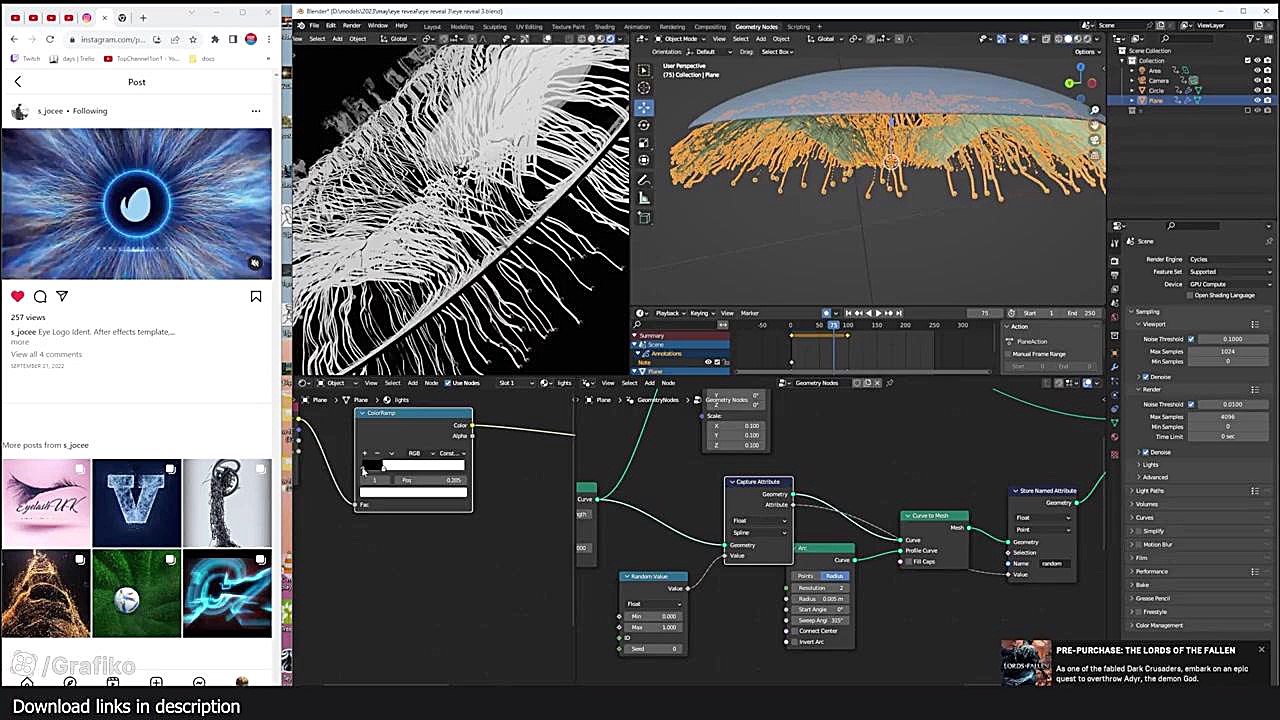This screenshot has width=1280, height=720.
Task: Toggle camera view gizmo in viewport
Action: [1095, 140]
